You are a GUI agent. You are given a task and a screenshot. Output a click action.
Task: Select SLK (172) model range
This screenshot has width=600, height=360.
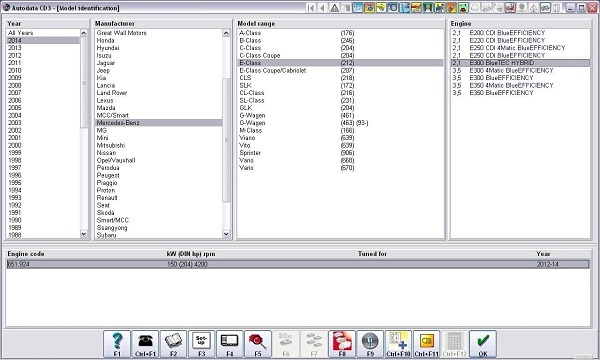[341, 85]
